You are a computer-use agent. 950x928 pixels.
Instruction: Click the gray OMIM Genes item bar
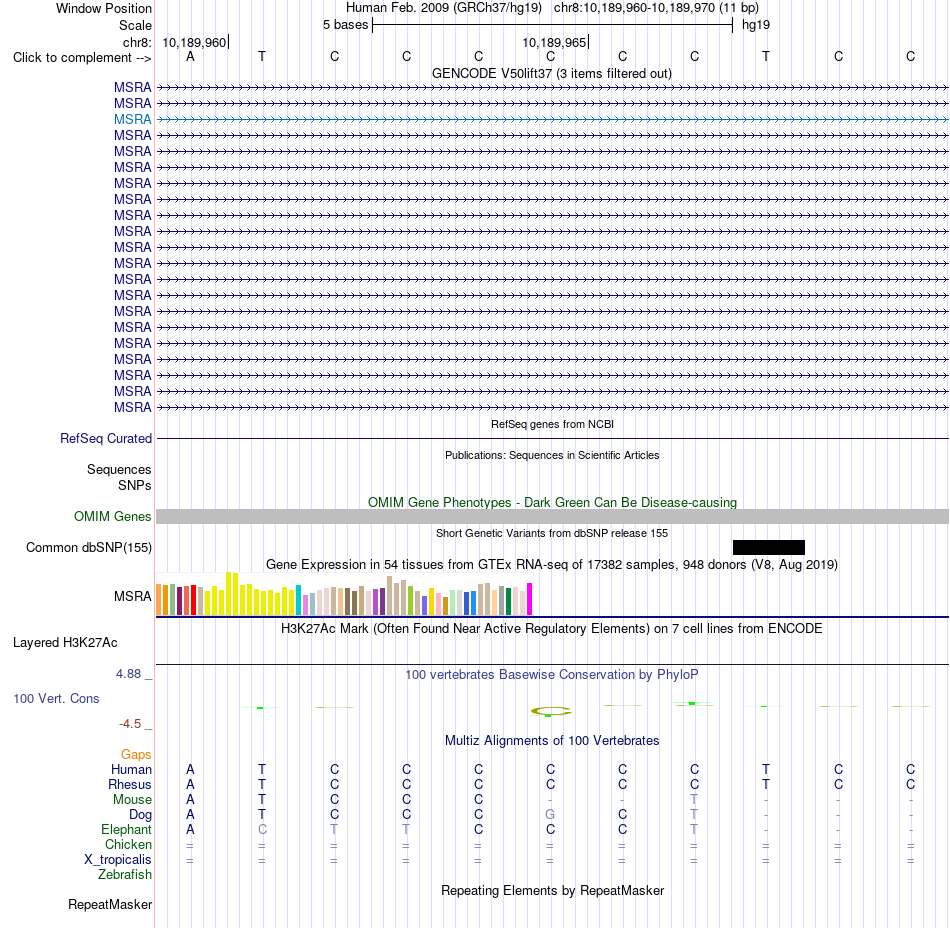click(552, 517)
